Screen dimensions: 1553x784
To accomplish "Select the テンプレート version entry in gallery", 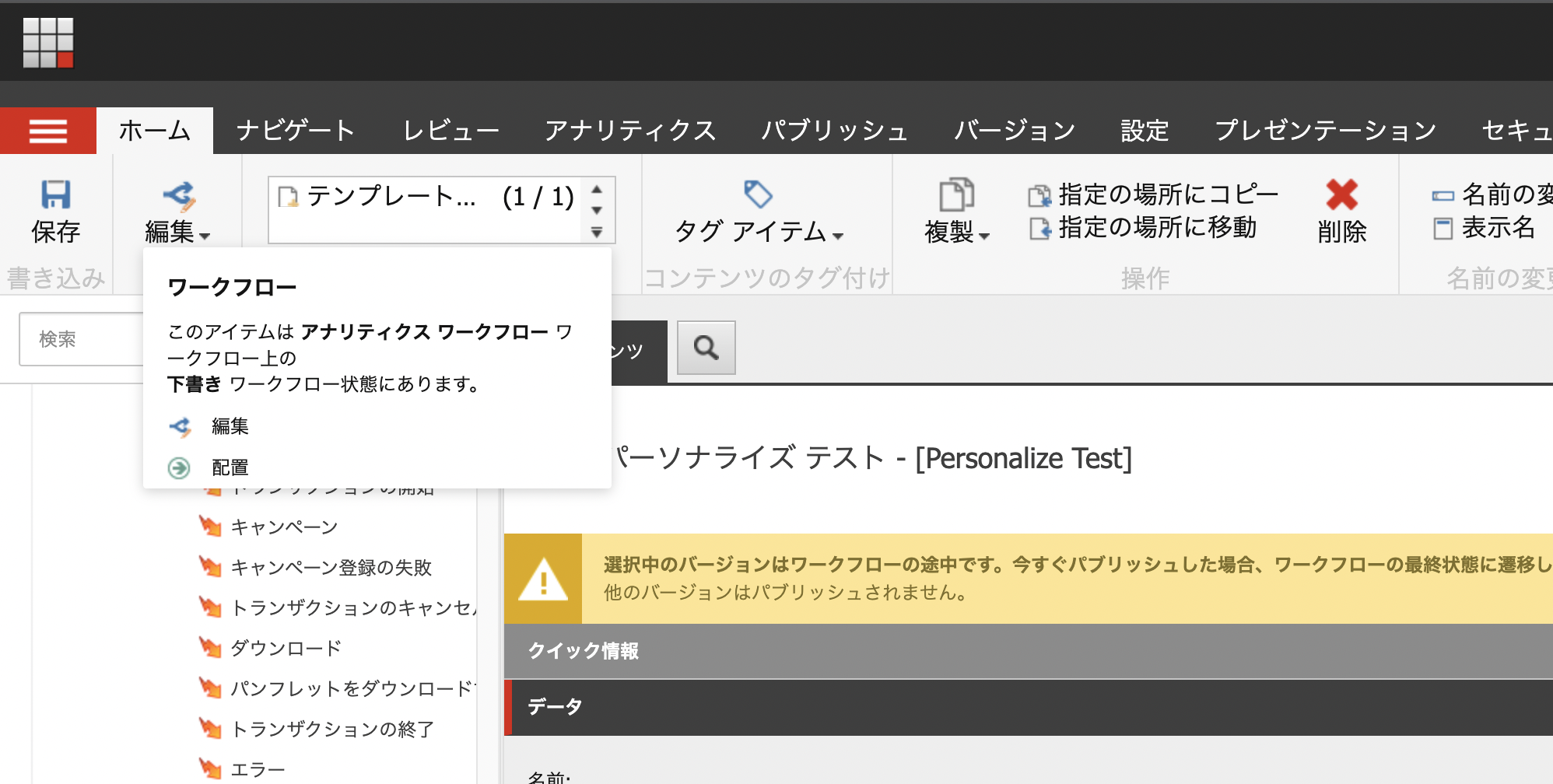I will [426, 197].
